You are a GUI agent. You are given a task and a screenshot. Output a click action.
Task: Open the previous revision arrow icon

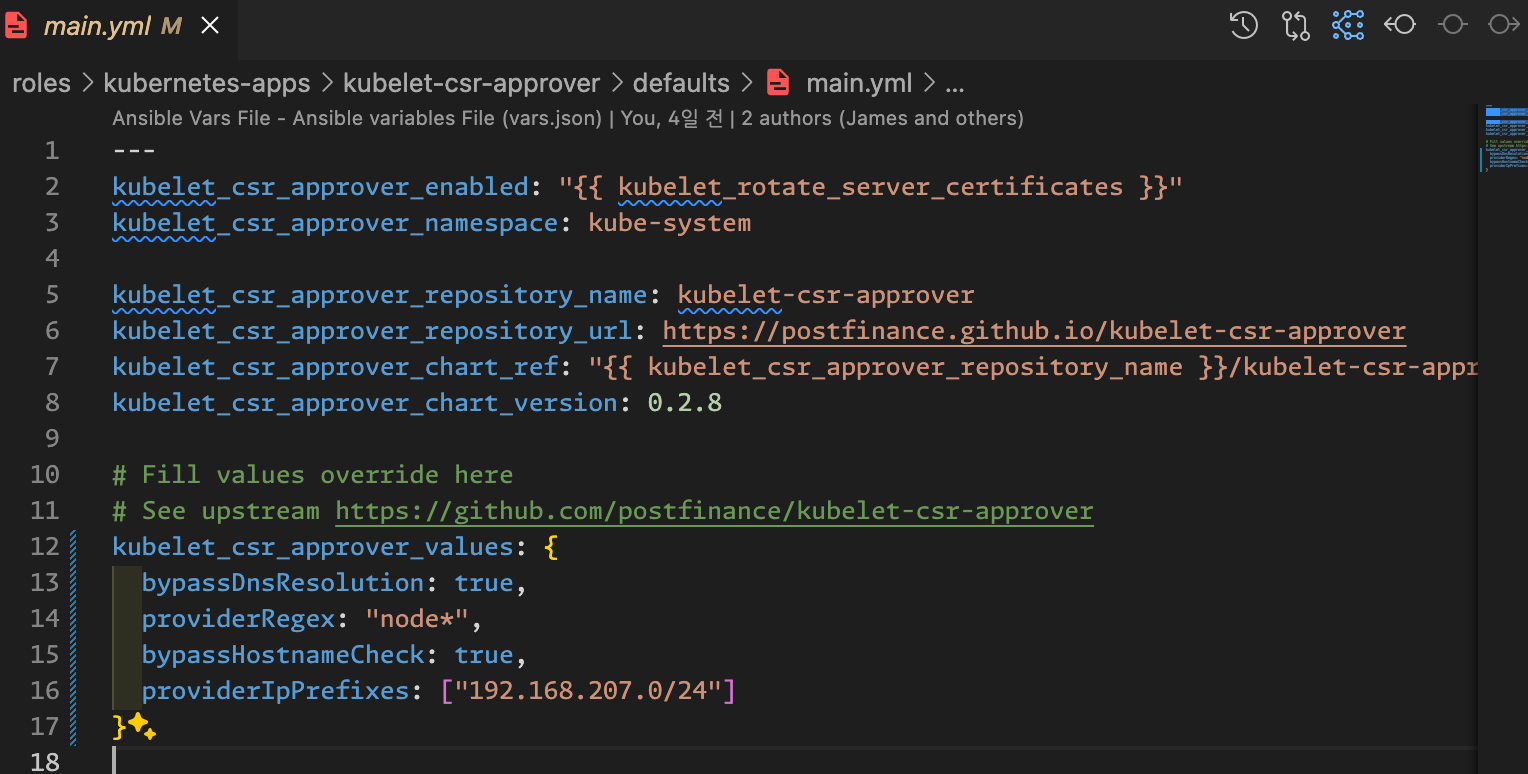click(1400, 25)
